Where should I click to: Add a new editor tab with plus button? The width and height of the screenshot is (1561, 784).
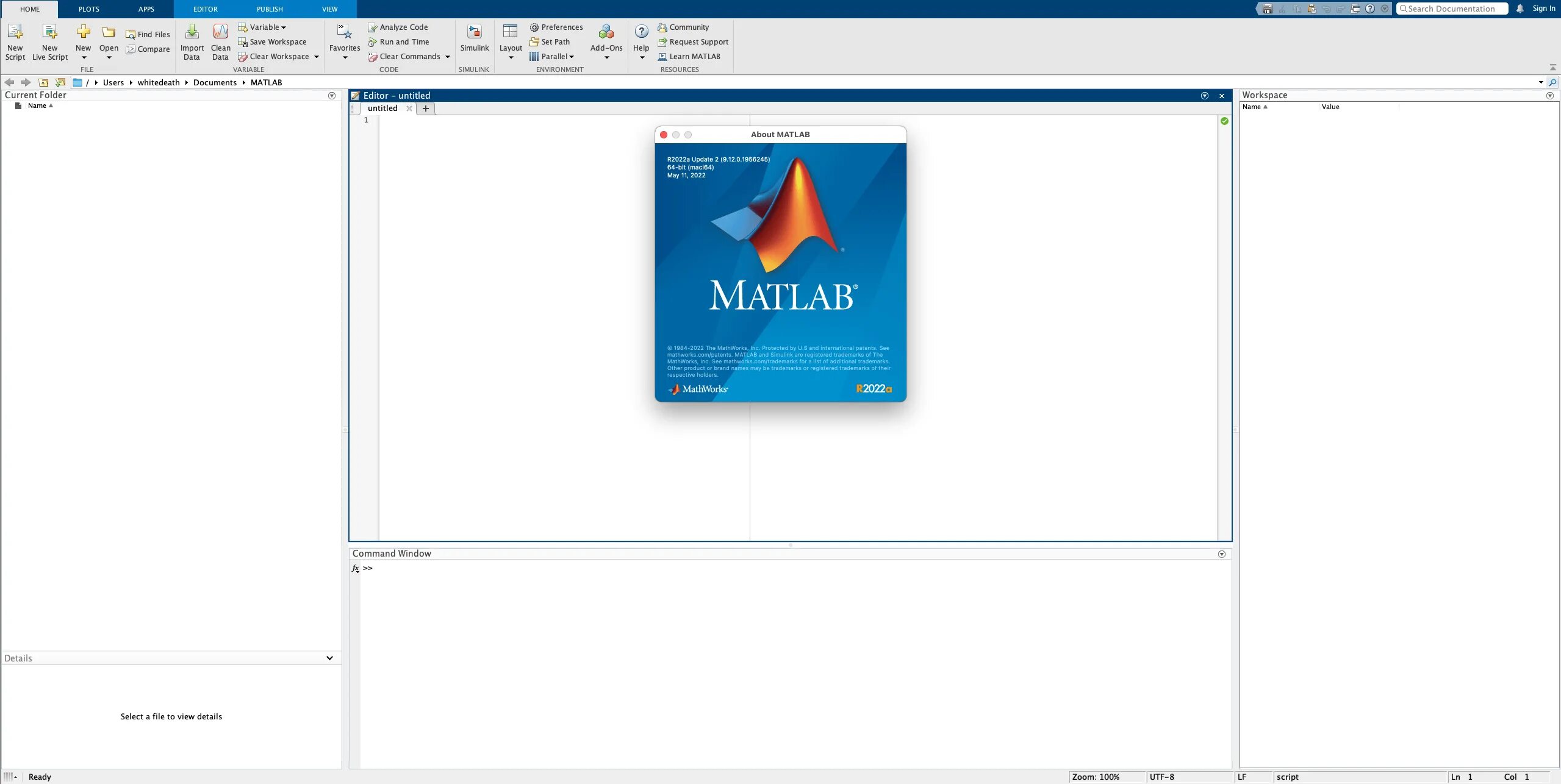pos(426,109)
